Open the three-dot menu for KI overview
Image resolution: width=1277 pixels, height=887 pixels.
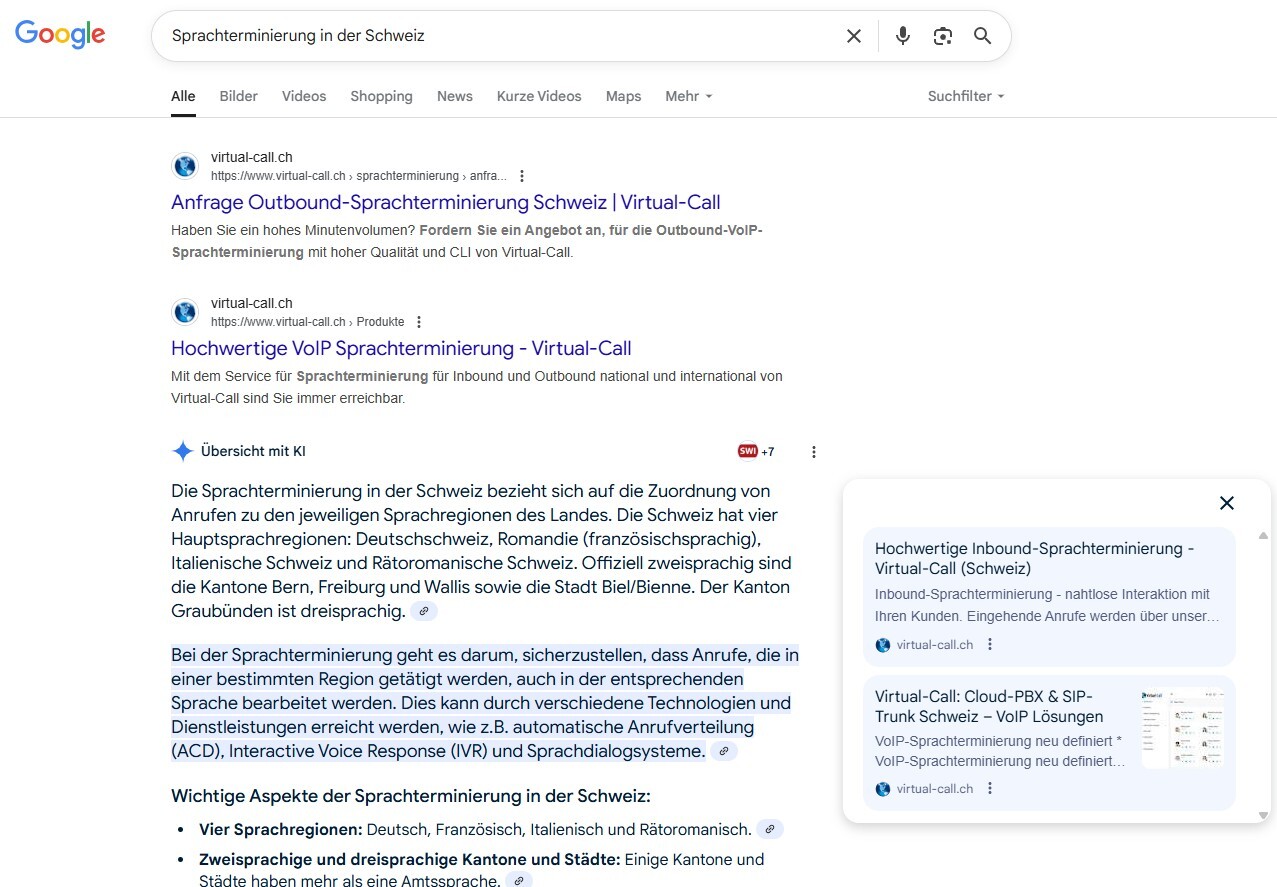tap(814, 452)
